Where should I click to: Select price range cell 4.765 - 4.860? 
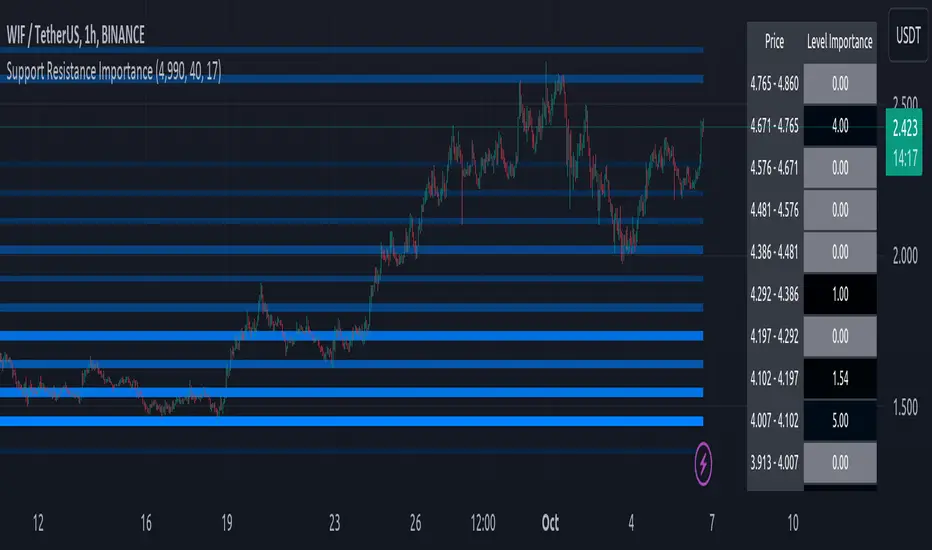774,84
